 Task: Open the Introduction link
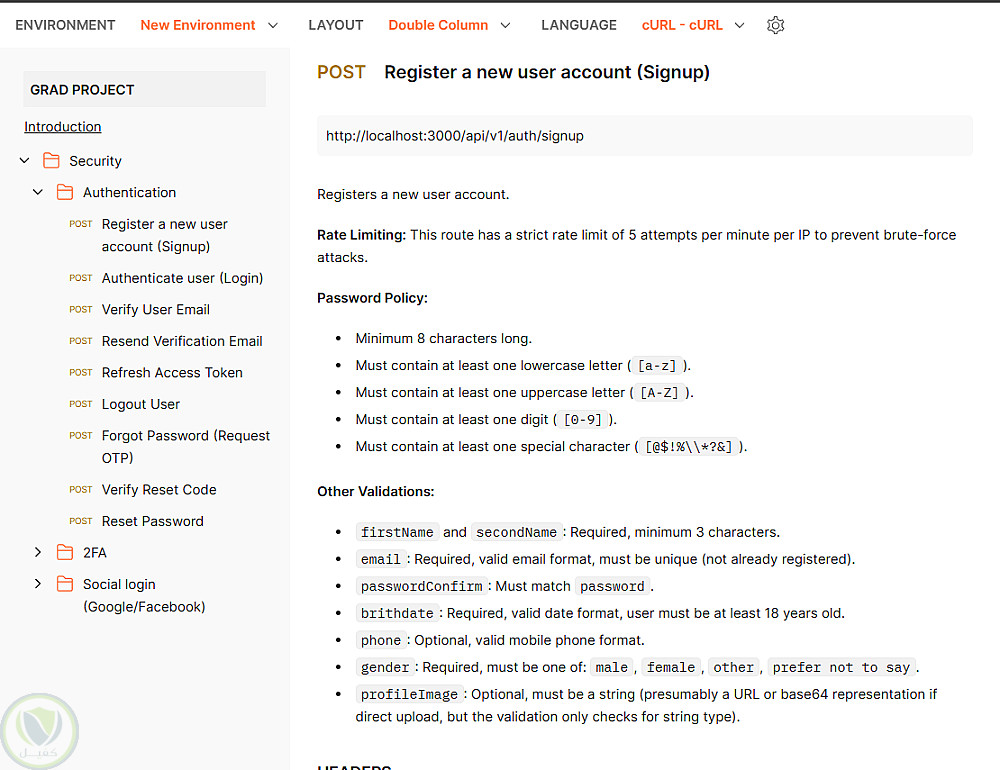click(x=63, y=127)
